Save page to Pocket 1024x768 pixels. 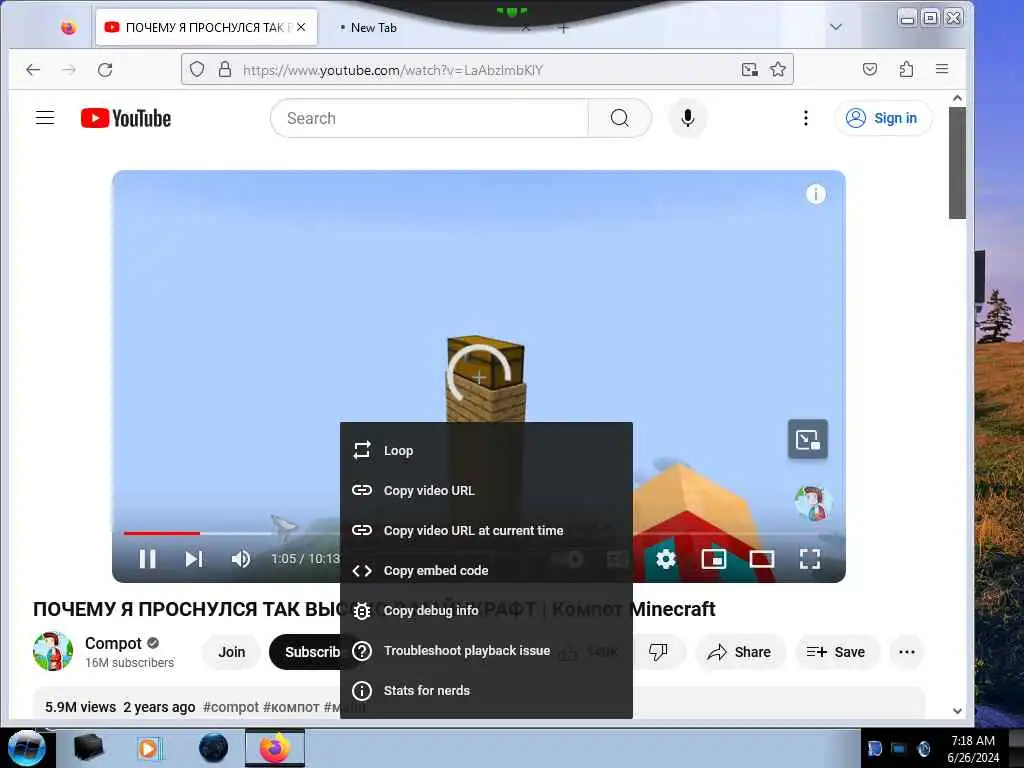pyautogui.click(x=870, y=69)
